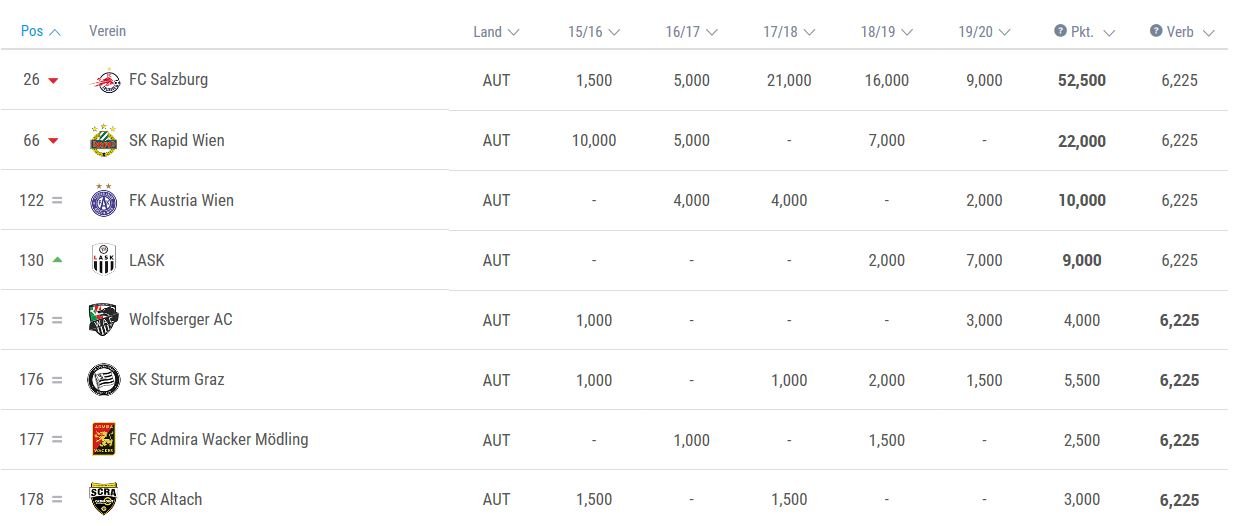The height and width of the screenshot is (526, 1234).
Task: Click the SK Sturm Graz logo
Action: [104, 380]
